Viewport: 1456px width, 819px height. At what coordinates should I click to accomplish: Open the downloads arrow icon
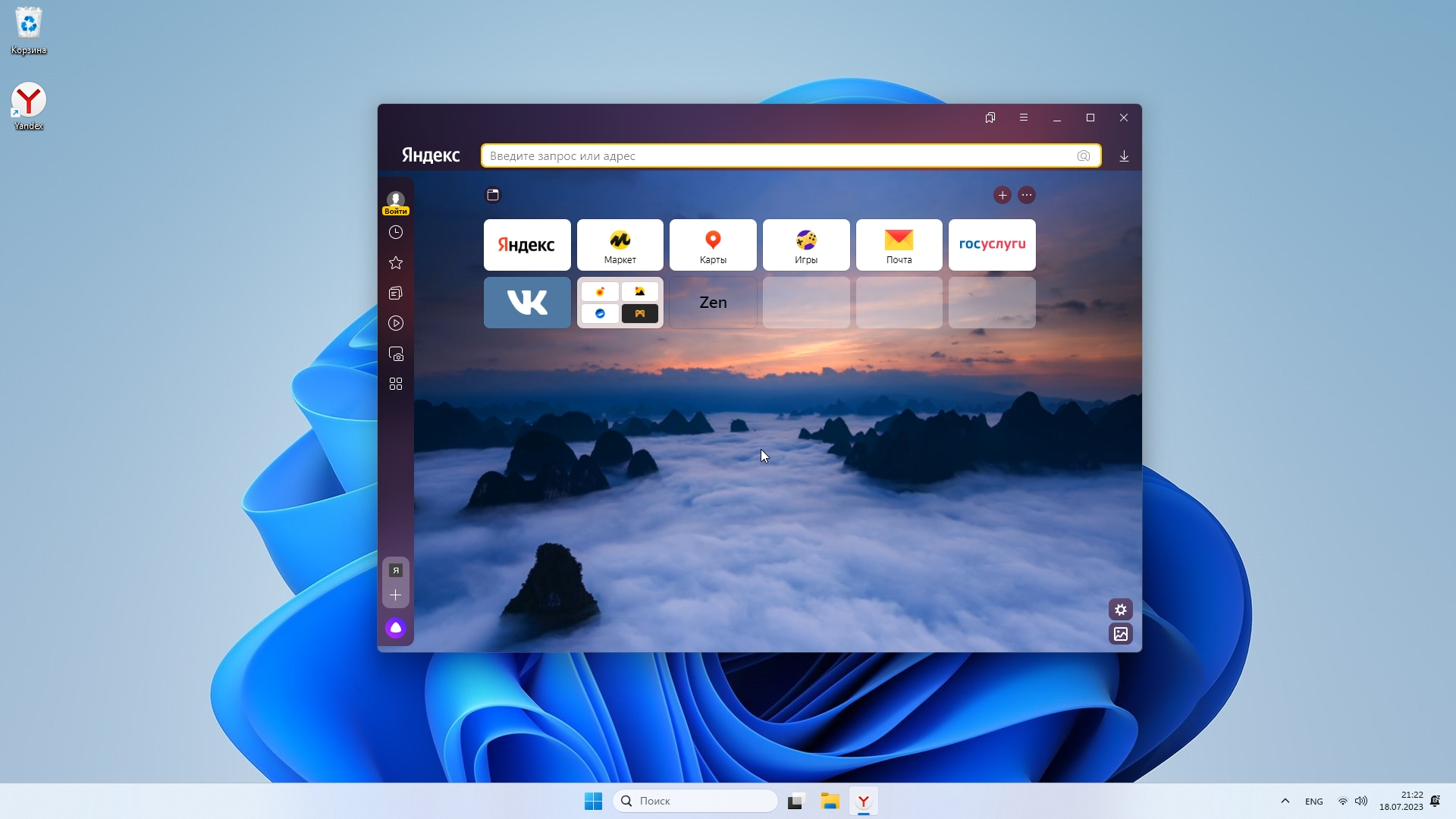tap(1124, 155)
